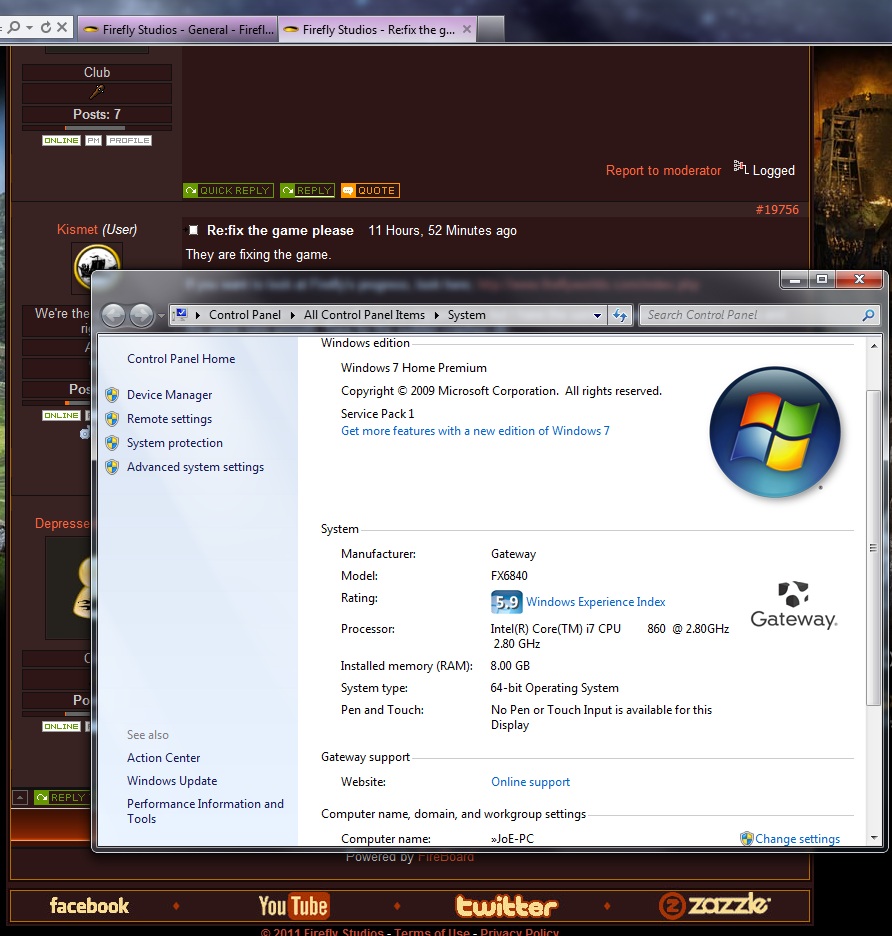Viewport: 892px width, 936px height.
Task: Click the browser search magnifier icon
Action: [x=14, y=27]
